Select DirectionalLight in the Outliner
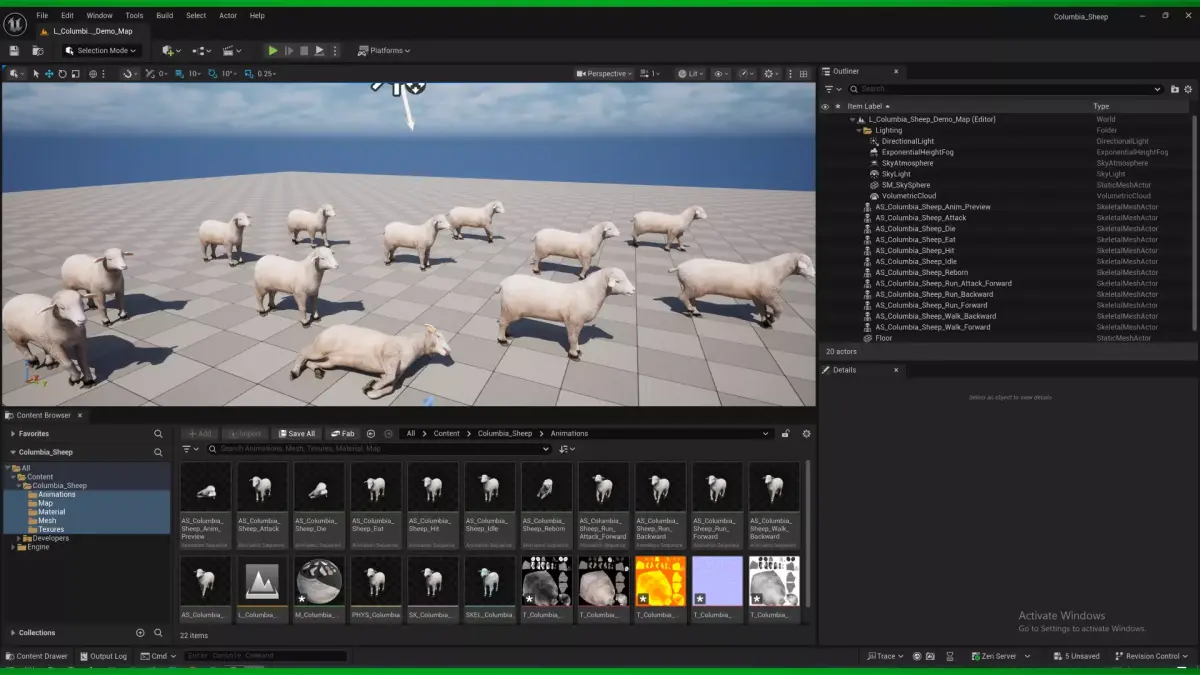Screen dimensions: 1200x675 [907, 141]
